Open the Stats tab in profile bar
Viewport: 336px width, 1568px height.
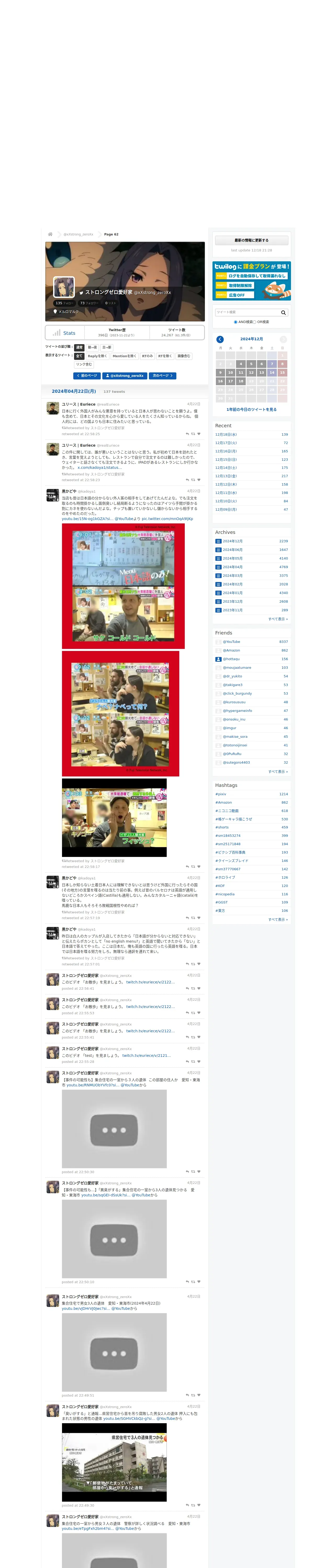[x=64, y=333]
